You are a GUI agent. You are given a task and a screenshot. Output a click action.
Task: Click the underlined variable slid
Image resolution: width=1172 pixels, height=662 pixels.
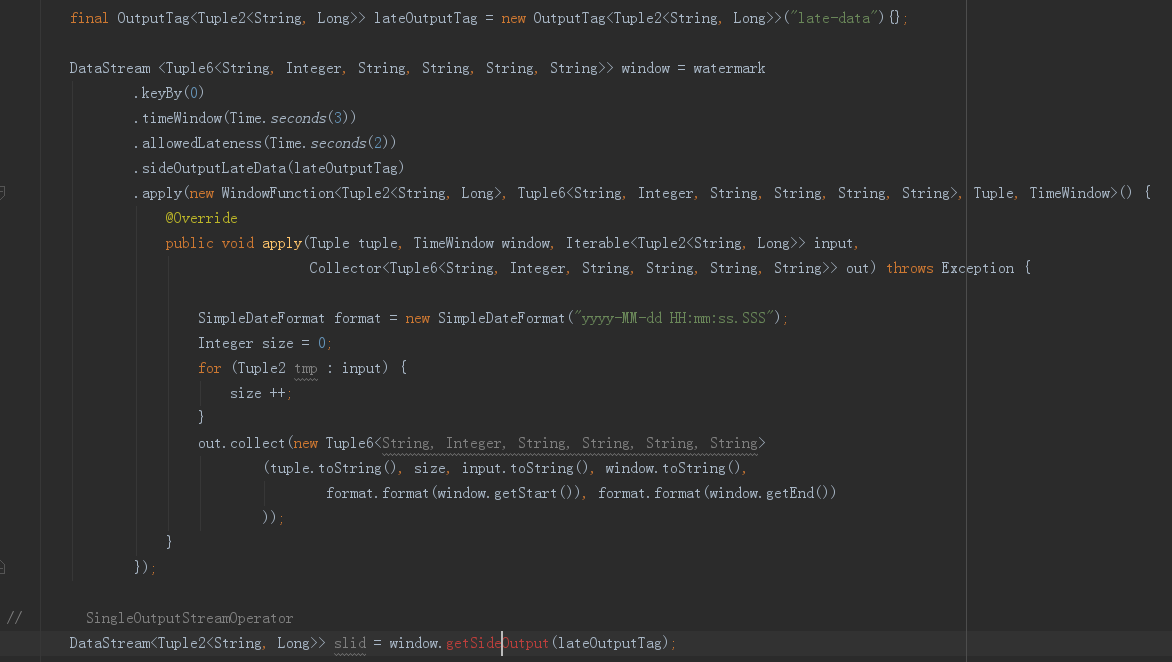pos(350,643)
